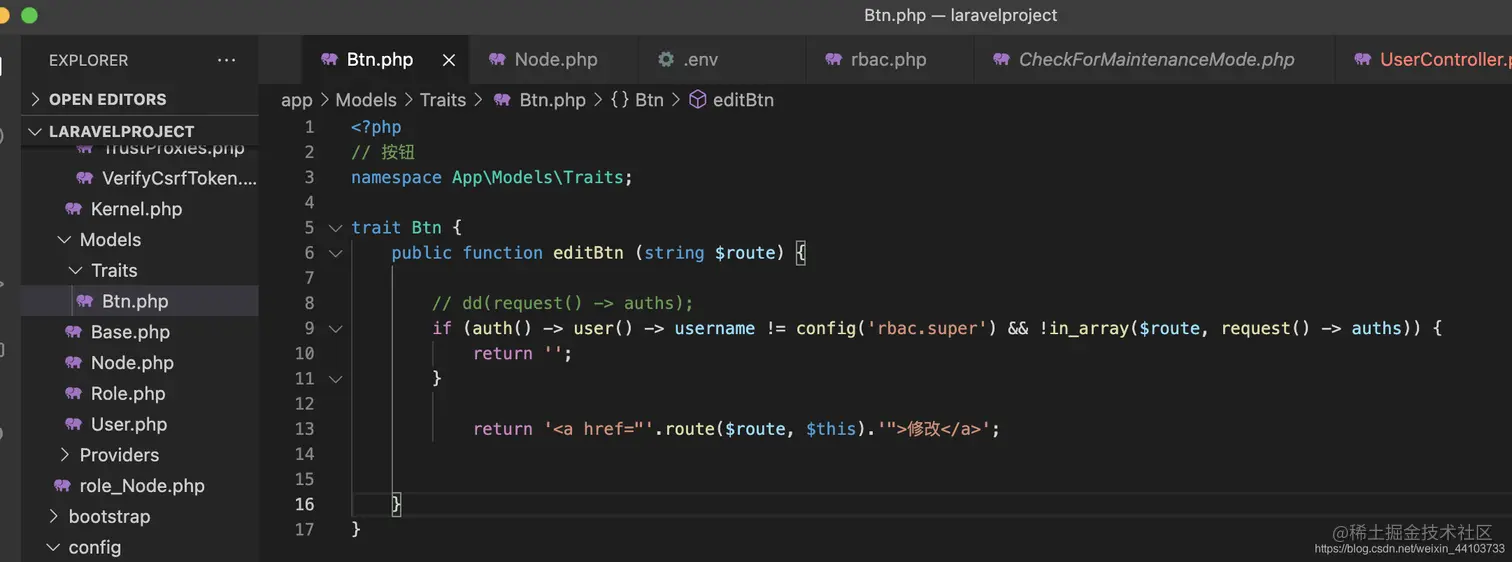1512x562 pixels.
Task: Click the Traits breadcrumb segment
Action: click(x=443, y=100)
